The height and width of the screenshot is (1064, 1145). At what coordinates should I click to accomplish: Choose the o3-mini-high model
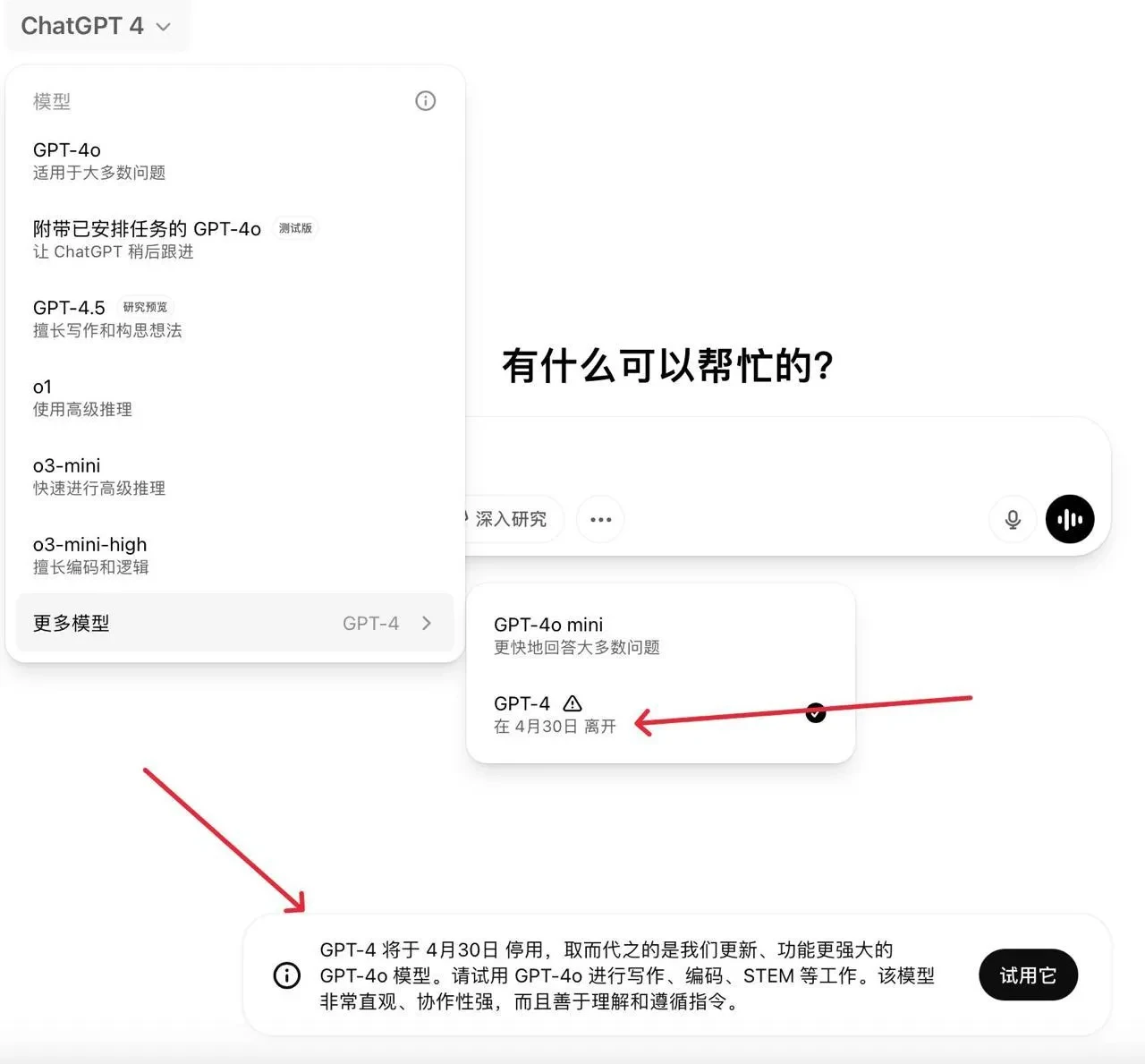pyautogui.click(x=234, y=555)
